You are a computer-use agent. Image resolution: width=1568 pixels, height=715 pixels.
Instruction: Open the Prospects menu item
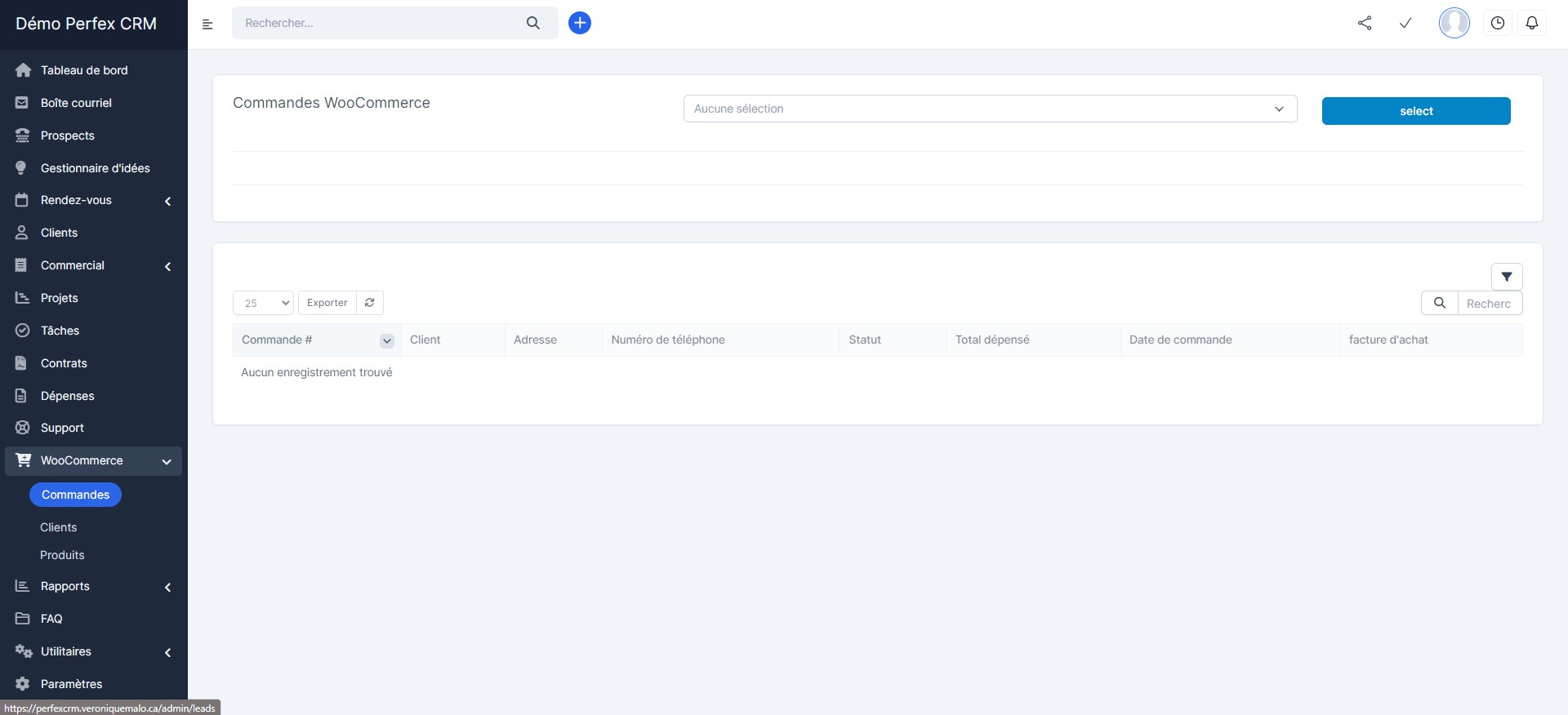pos(68,135)
